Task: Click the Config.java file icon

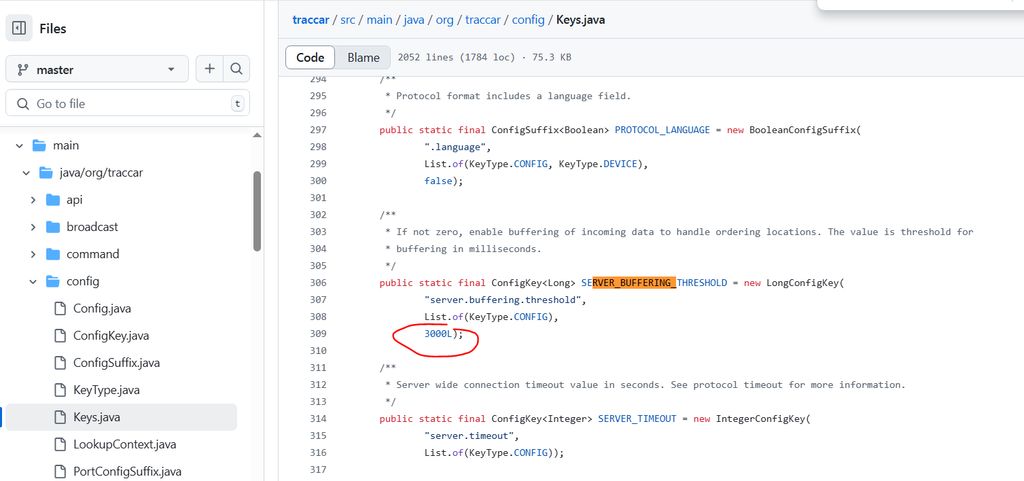Action: [60, 309]
